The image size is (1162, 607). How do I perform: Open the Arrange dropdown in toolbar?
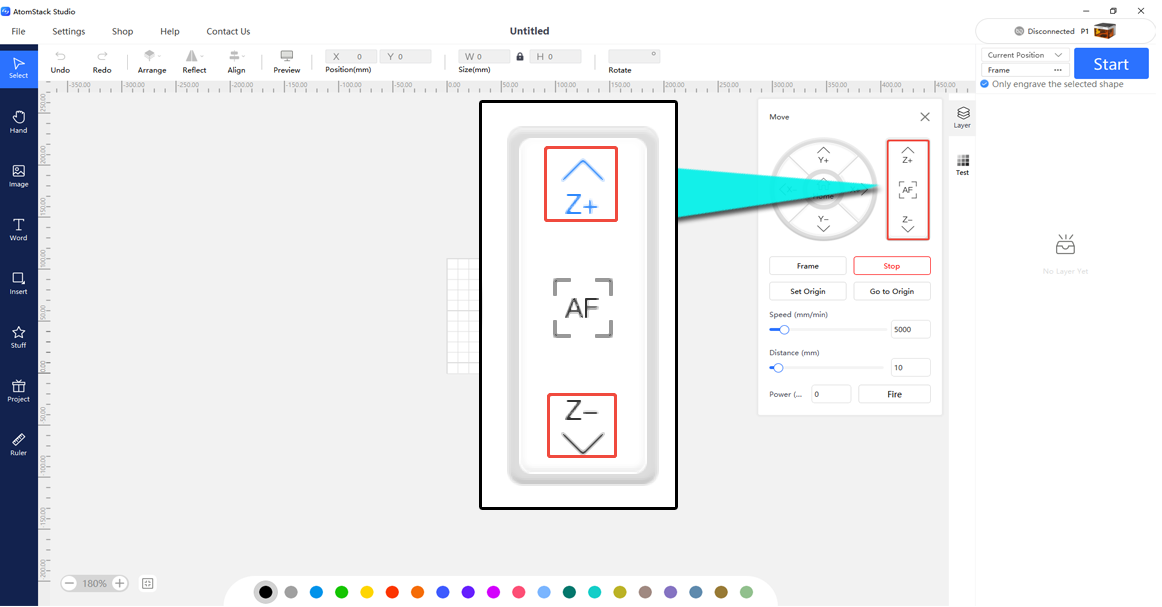point(152,62)
